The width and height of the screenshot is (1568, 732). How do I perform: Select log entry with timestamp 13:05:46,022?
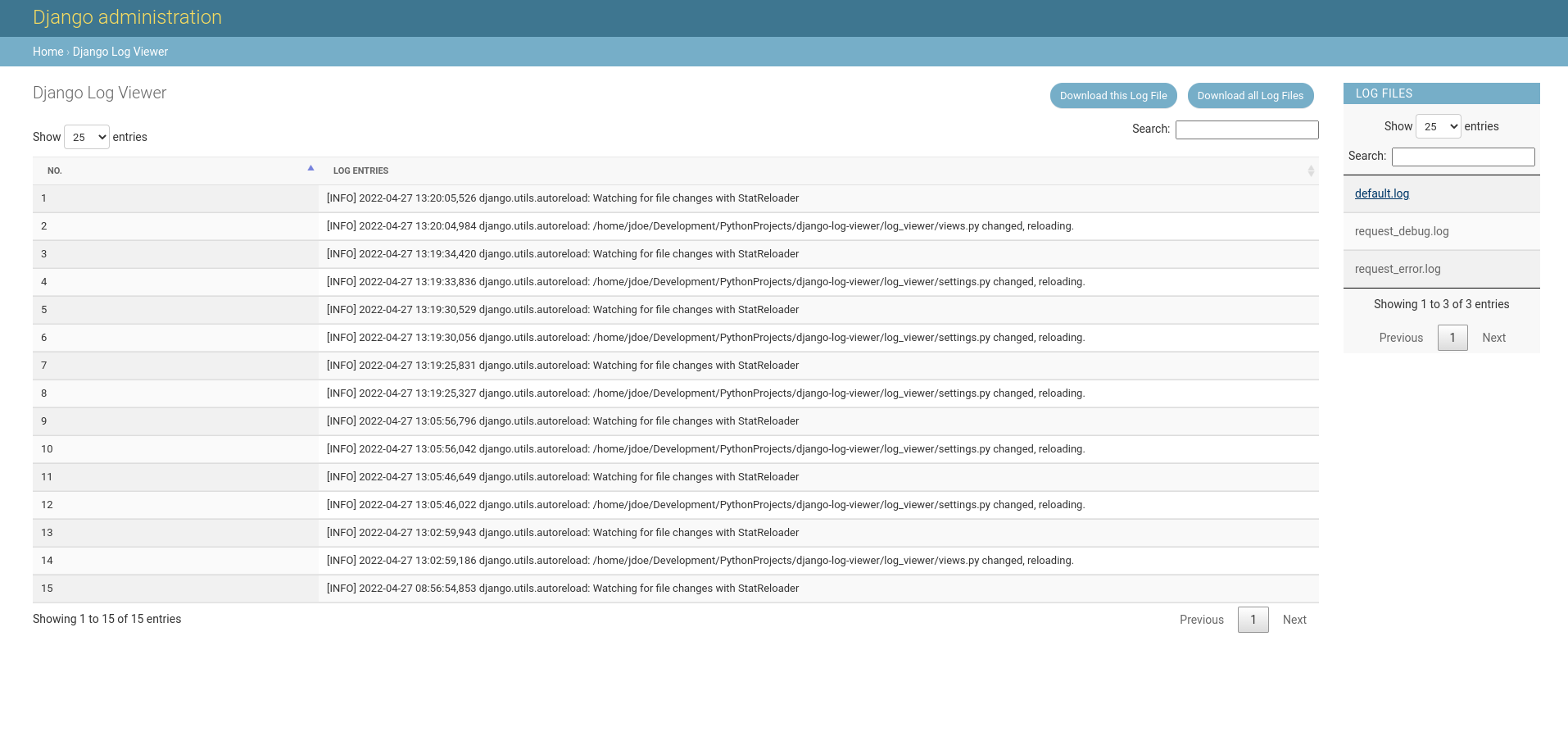[818, 505]
